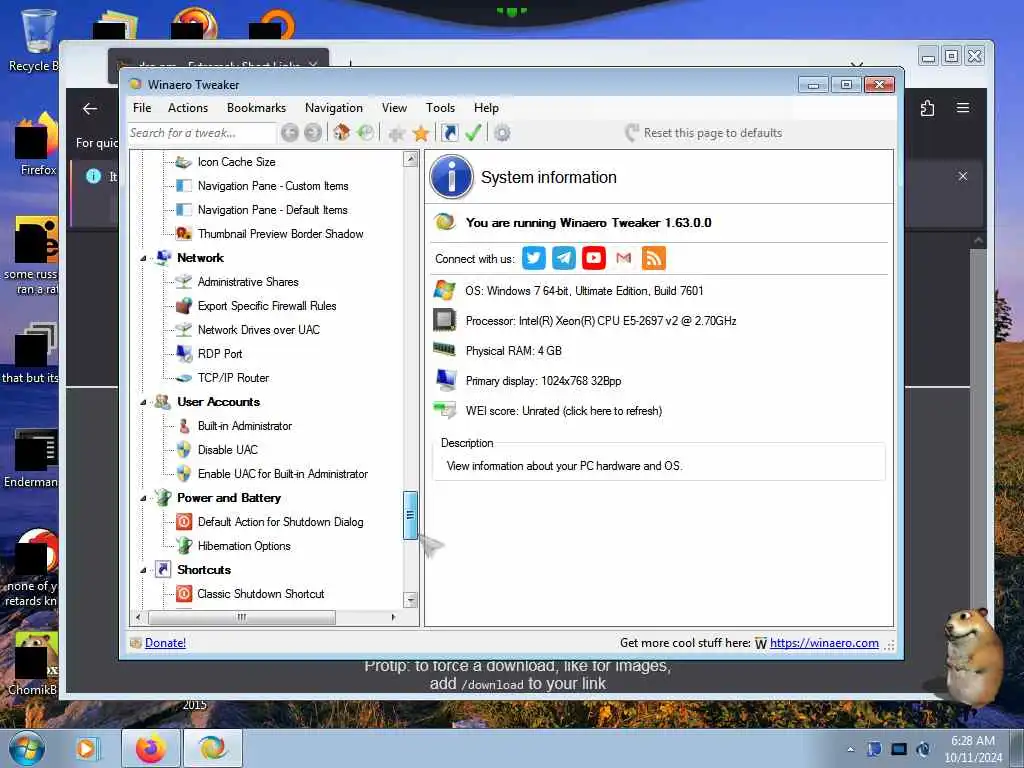The height and width of the screenshot is (768, 1024).
Task: Select Administrative Shares tweak
Action: pos(248,282)
